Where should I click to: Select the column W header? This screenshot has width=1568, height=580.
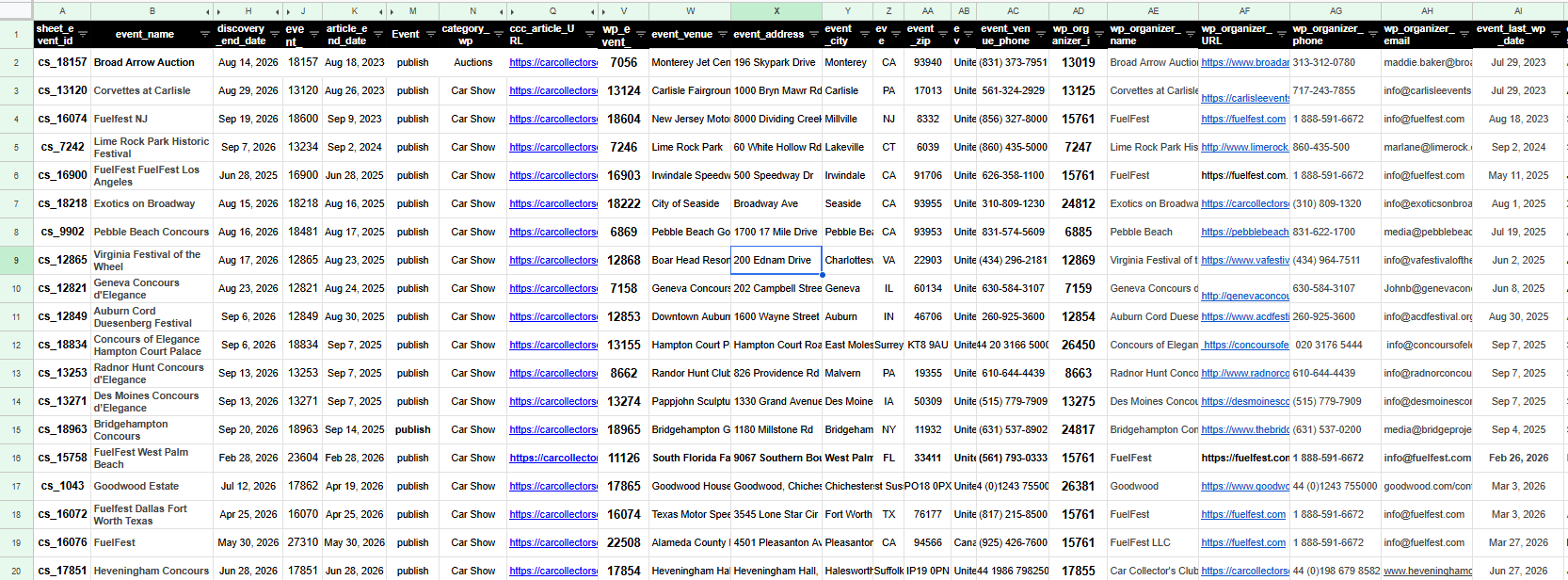690,11
